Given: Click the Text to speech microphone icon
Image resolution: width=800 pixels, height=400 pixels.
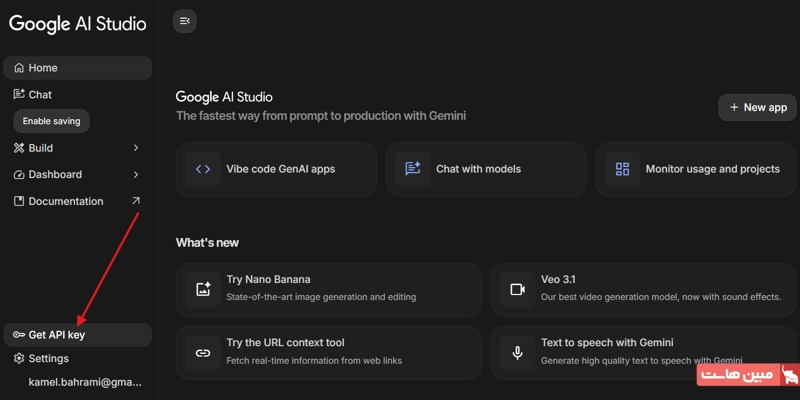Looking at the screenshot, I should 517,353.
